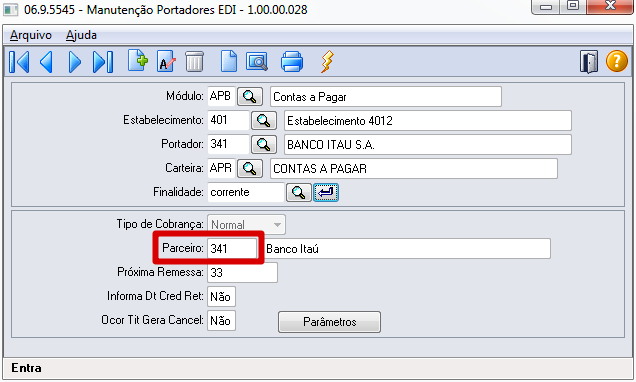Open the Ajuda menu
Image resolution: width=636 pixels, height=382 pixels.
81,35
